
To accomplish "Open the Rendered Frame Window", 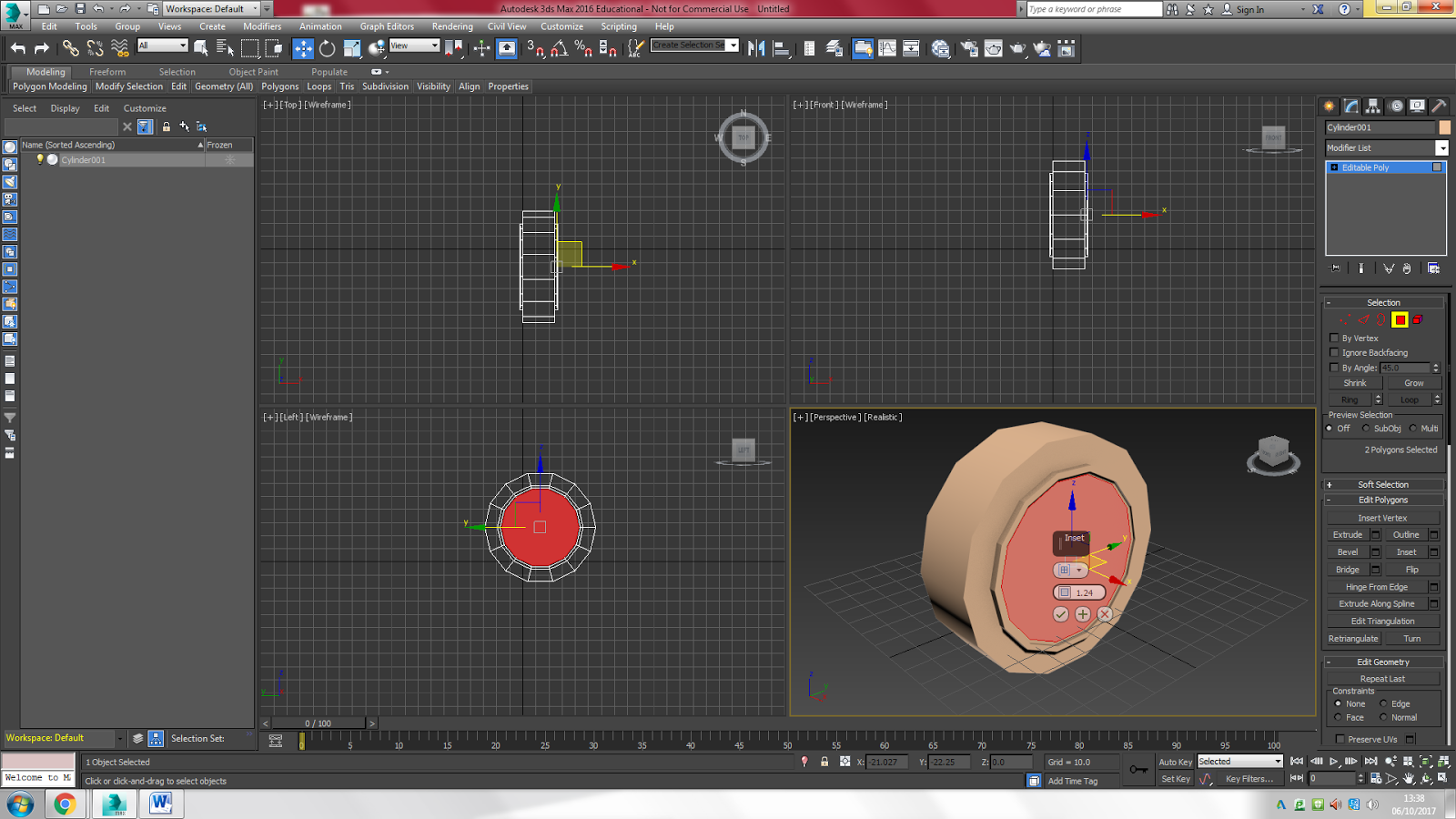I will [x=994, y=48].
